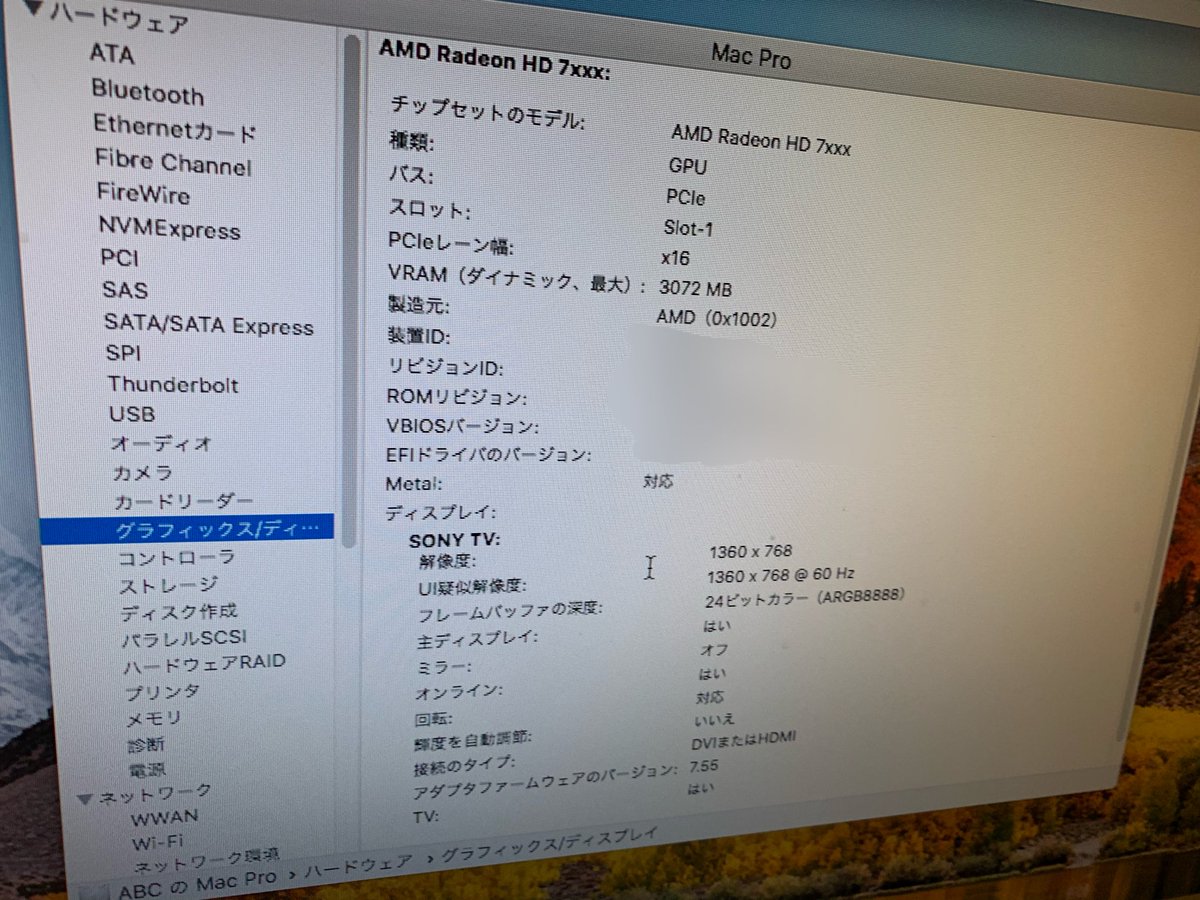
Task: Click the sidebar vertical scrollbar
Action: 350,290
